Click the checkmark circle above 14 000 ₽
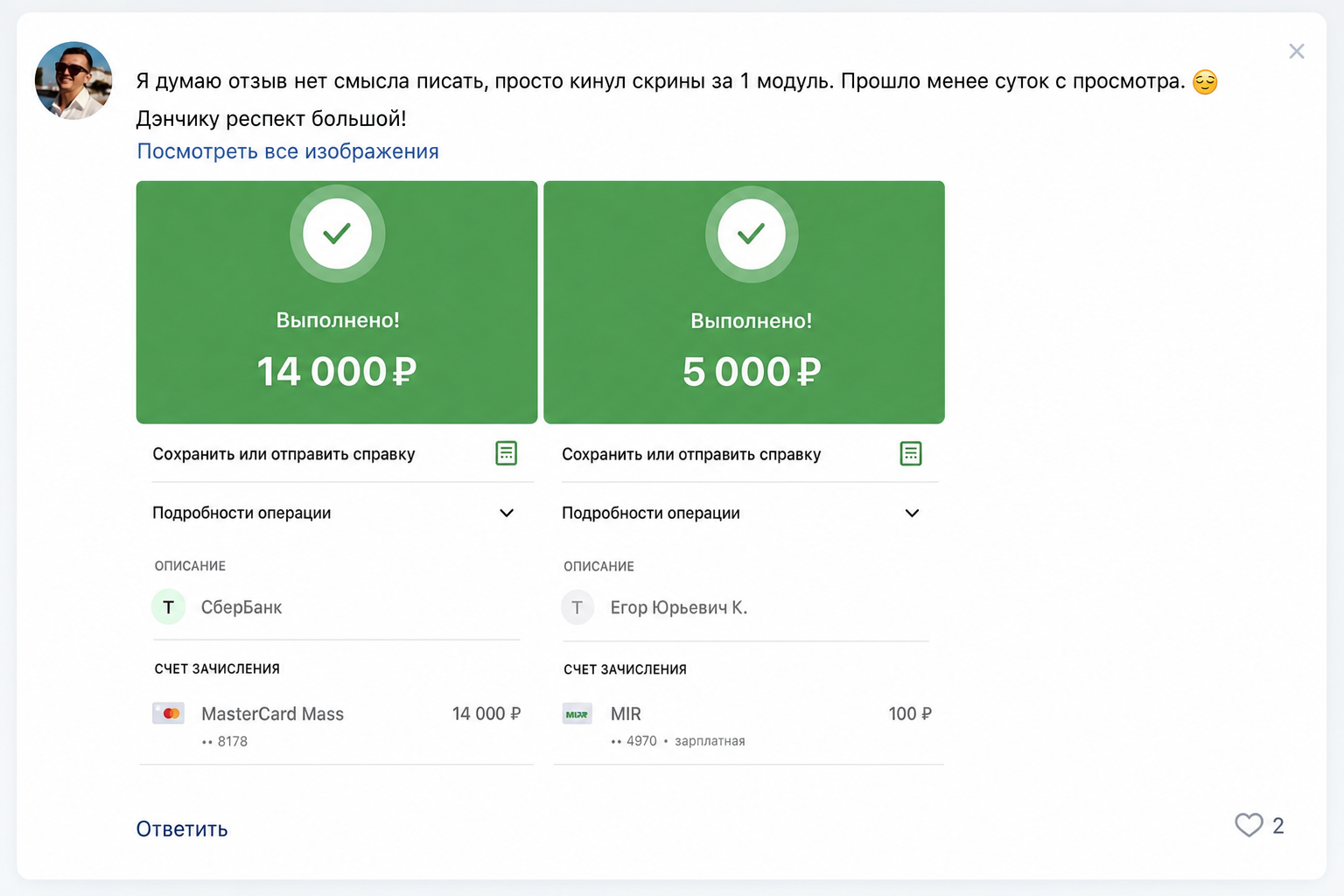This screenshot has height=896, width=1344. 337,234
